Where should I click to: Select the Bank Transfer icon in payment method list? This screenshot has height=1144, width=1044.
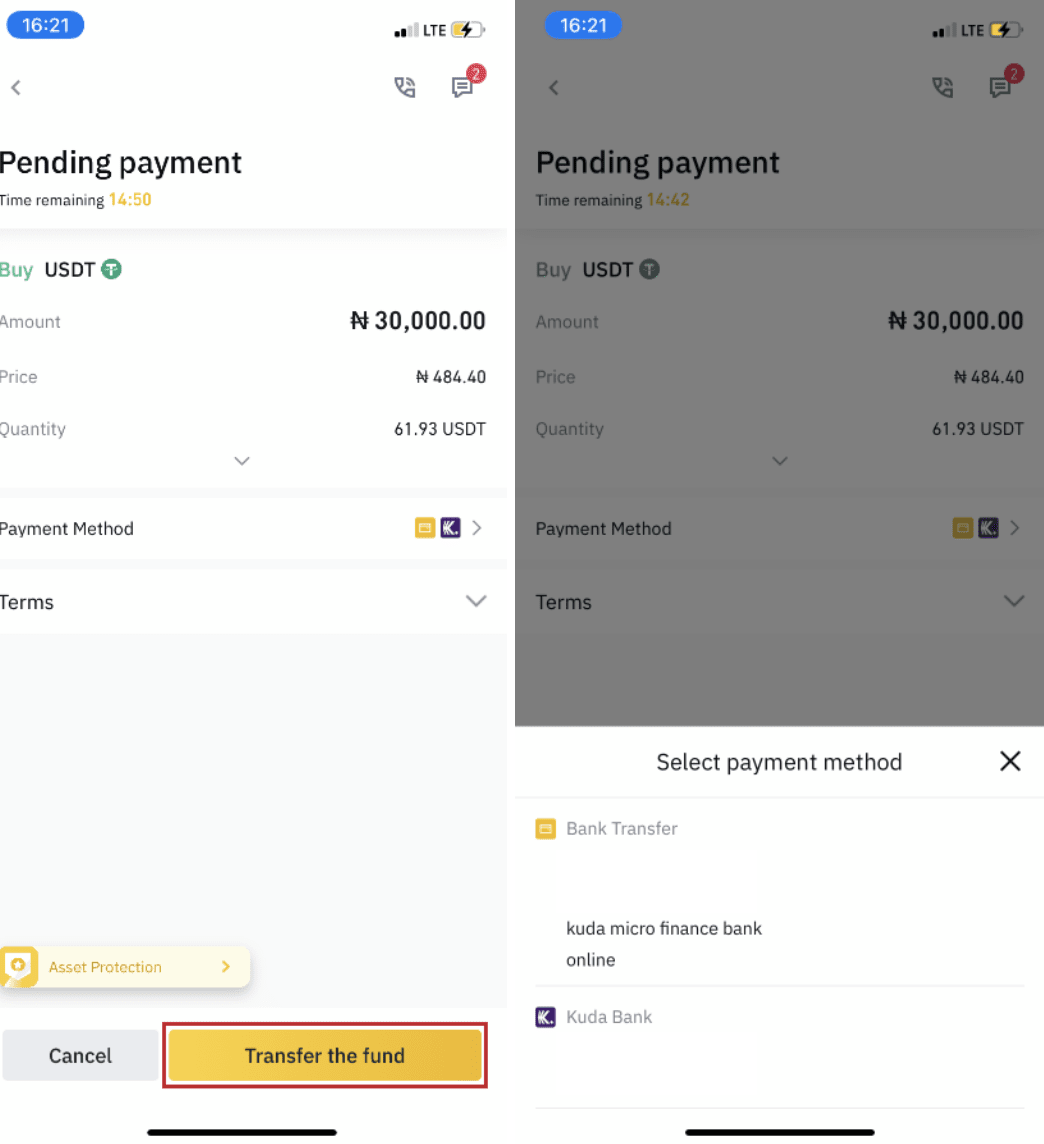click(x=545, y=829)
